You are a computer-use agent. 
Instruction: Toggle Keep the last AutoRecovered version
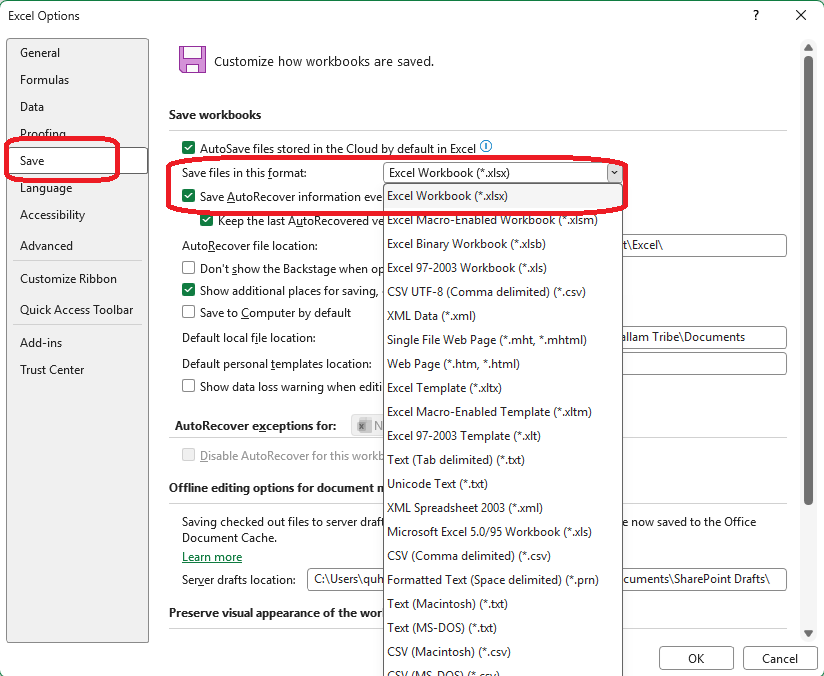[207, 220]
